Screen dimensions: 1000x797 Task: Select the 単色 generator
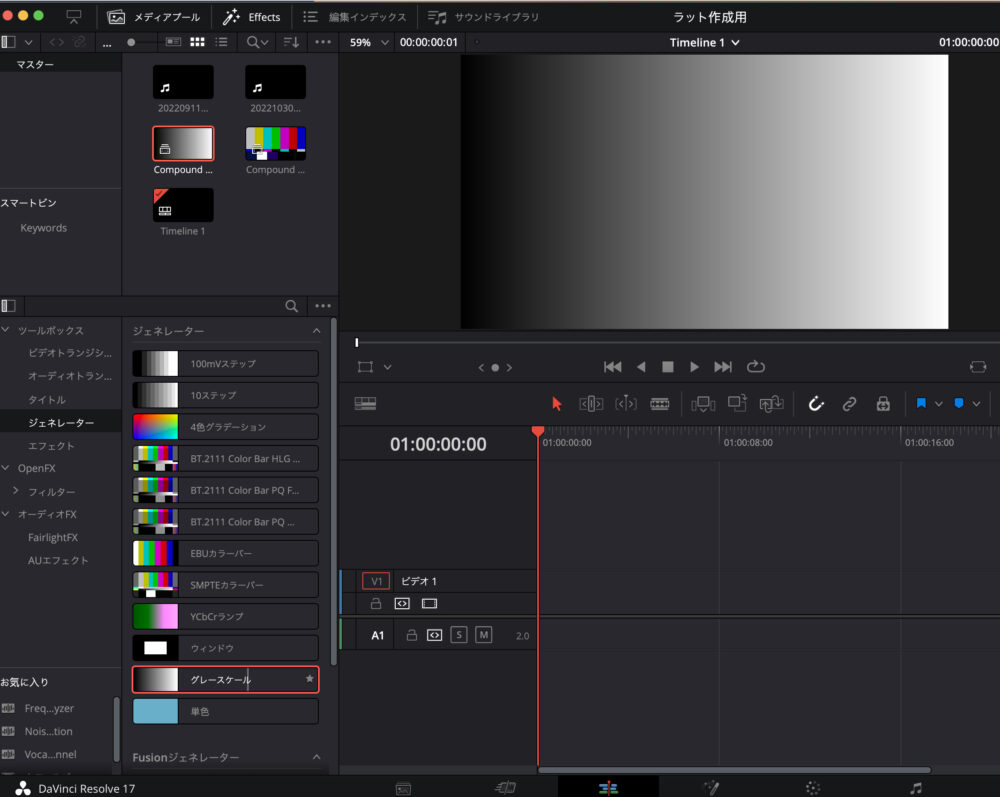tap(225, 711)
